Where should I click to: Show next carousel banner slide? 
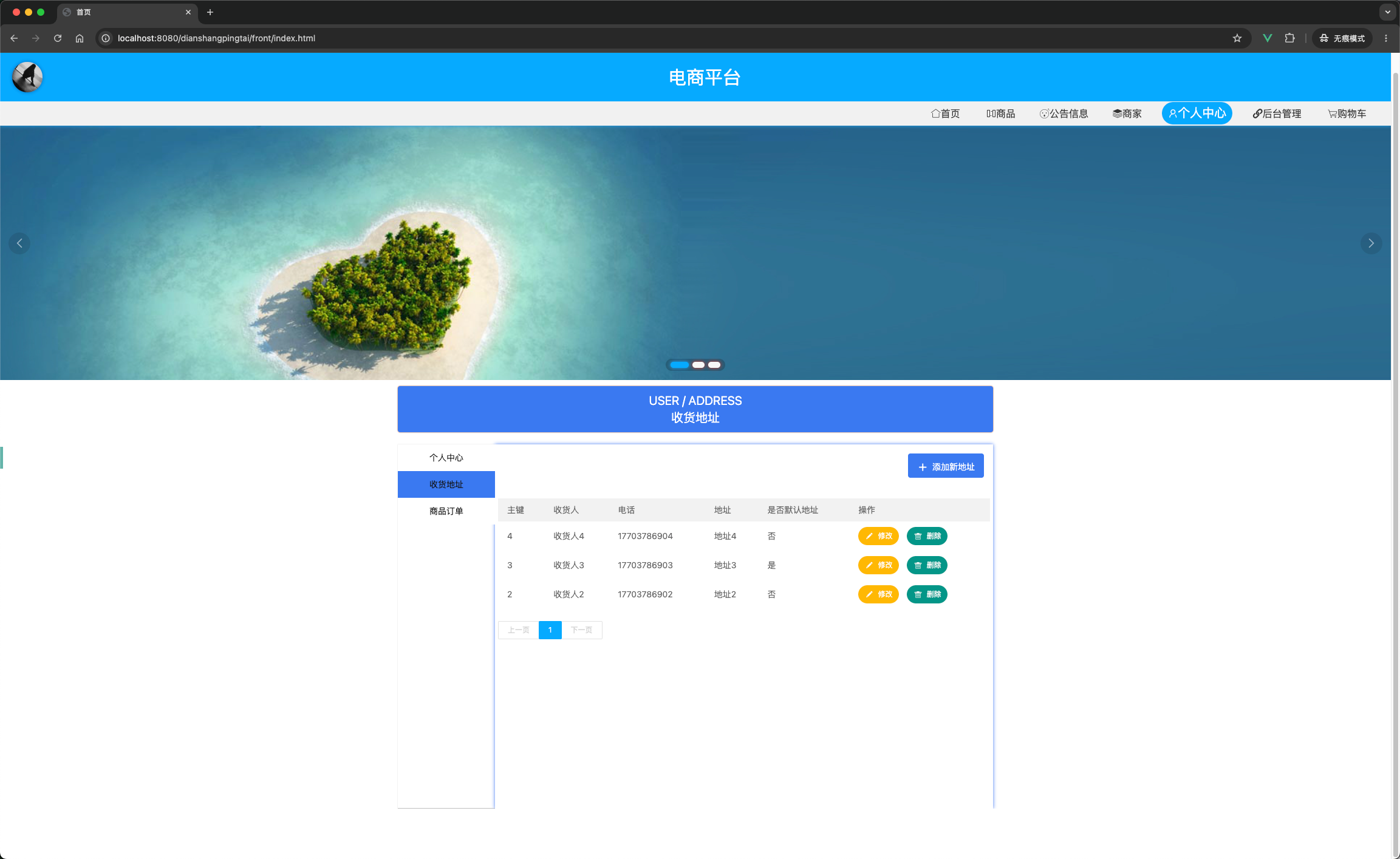[x=1371, y=243]
